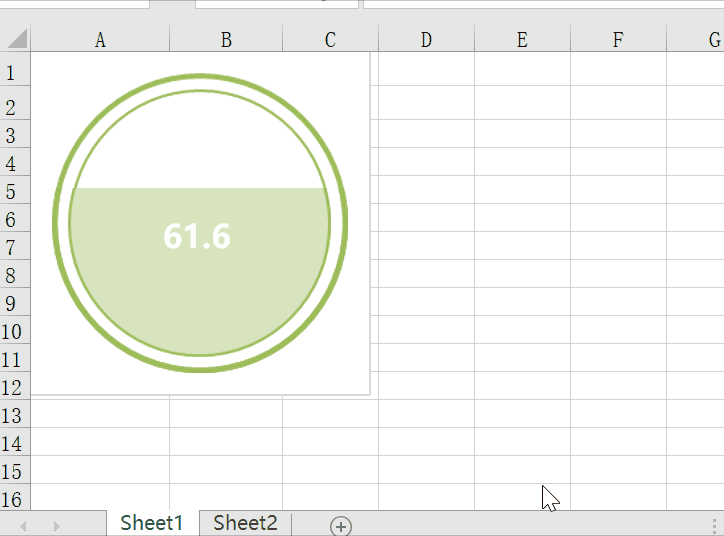Click the tab bar split handle dots
The height and width of the screenshot is (536, 724).
click(x=715, y=526)
